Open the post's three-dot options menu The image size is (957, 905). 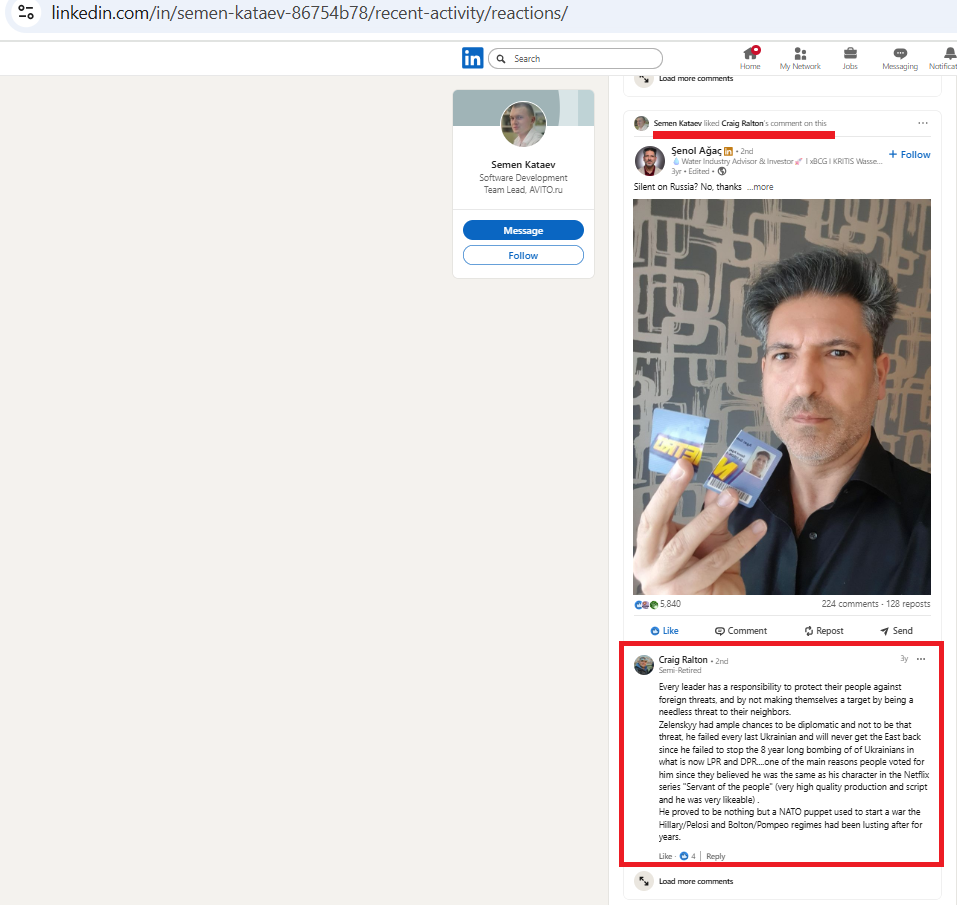coord(923,123)
